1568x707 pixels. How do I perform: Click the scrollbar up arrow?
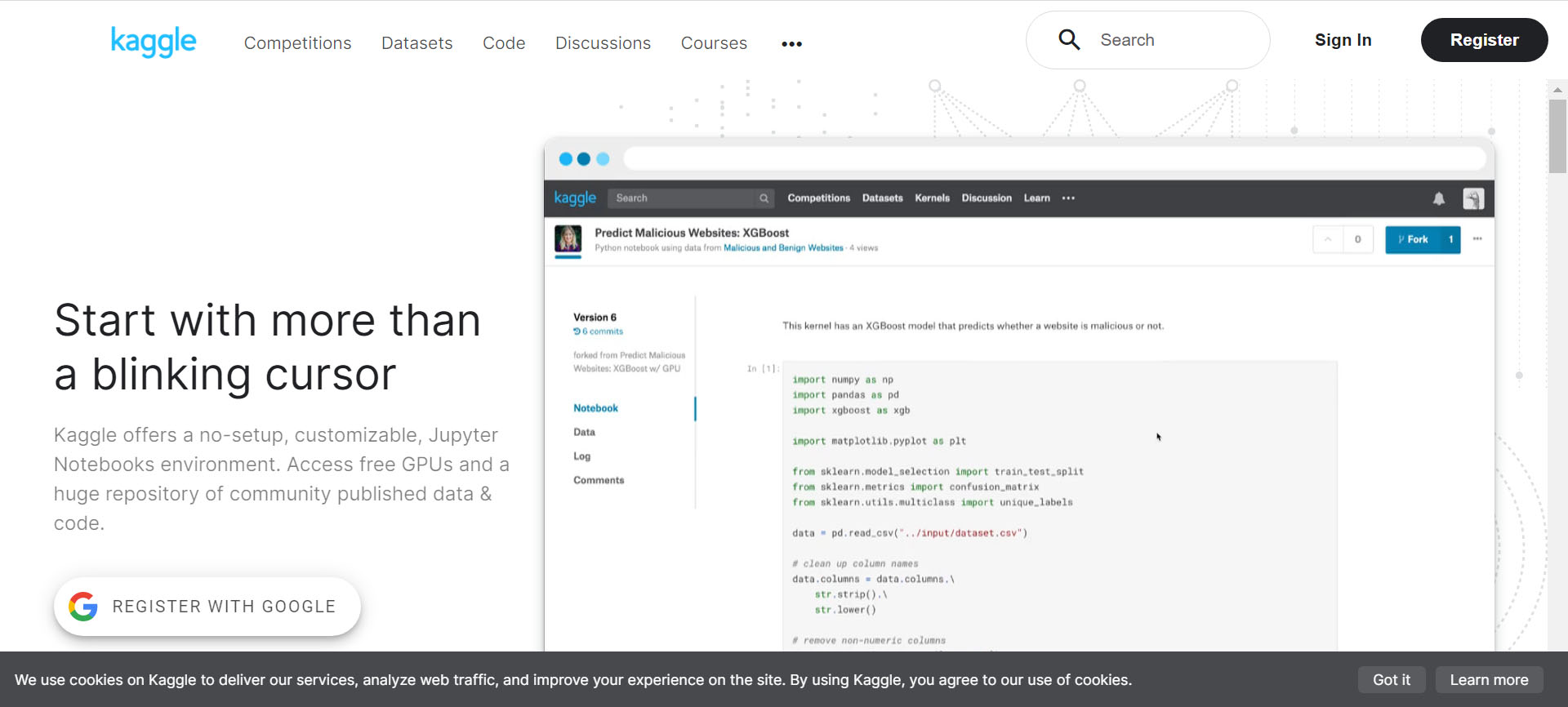tap(1557, 89)
